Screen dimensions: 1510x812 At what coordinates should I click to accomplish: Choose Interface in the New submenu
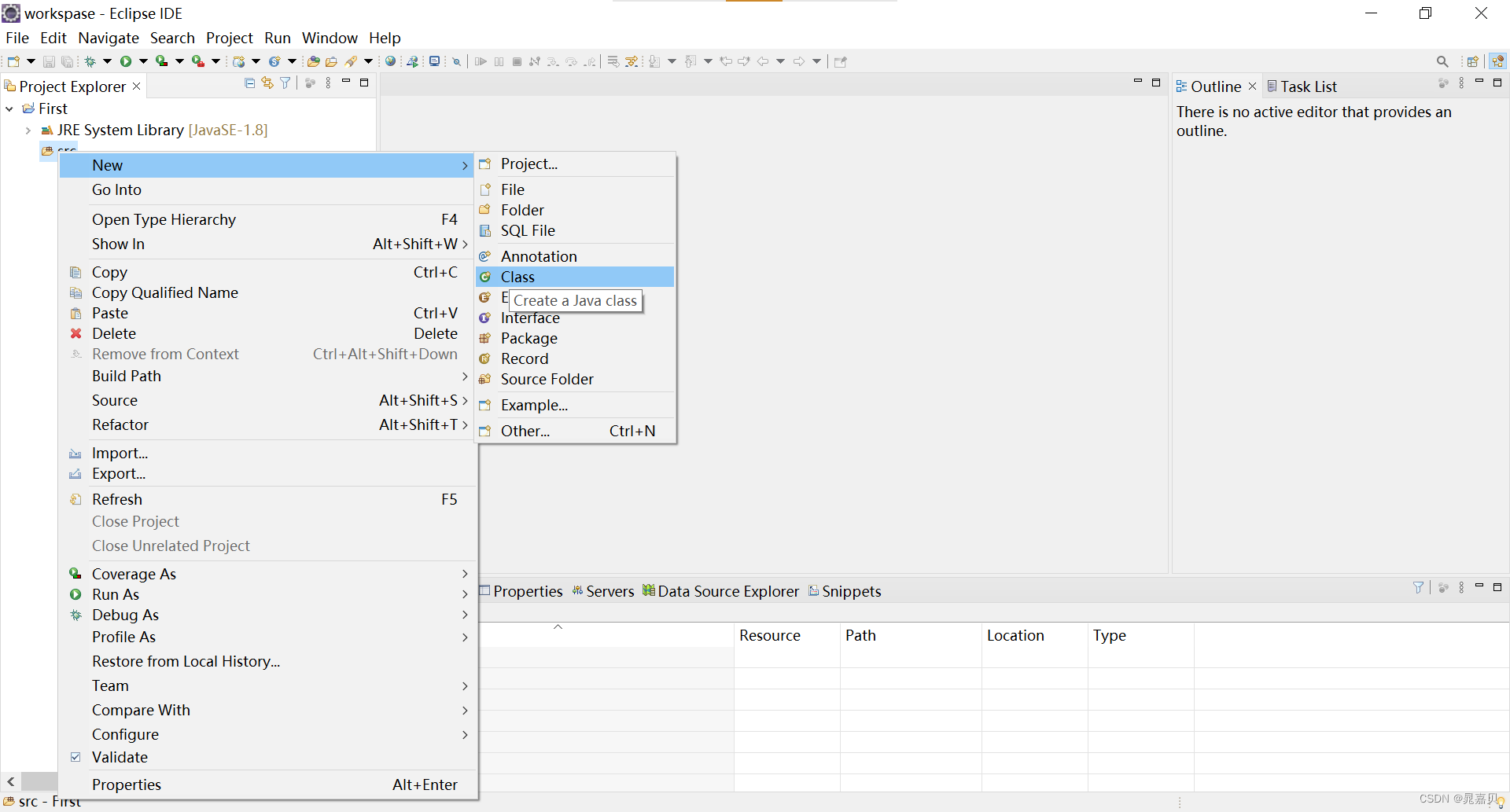coord(575,318)
